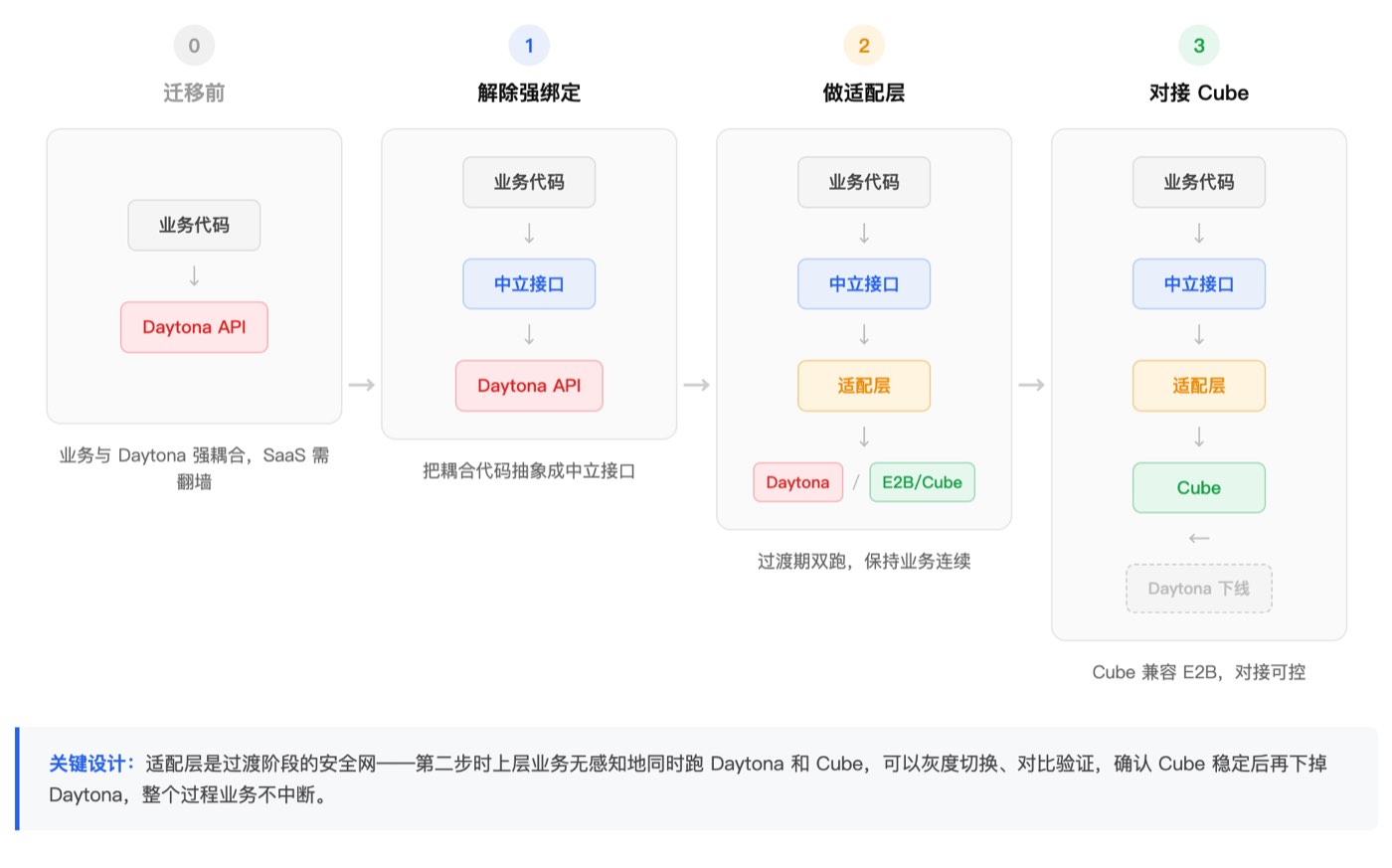
Task: Select the 迁移前 step title
Action: pyautogui.click(x=194, y=92)
